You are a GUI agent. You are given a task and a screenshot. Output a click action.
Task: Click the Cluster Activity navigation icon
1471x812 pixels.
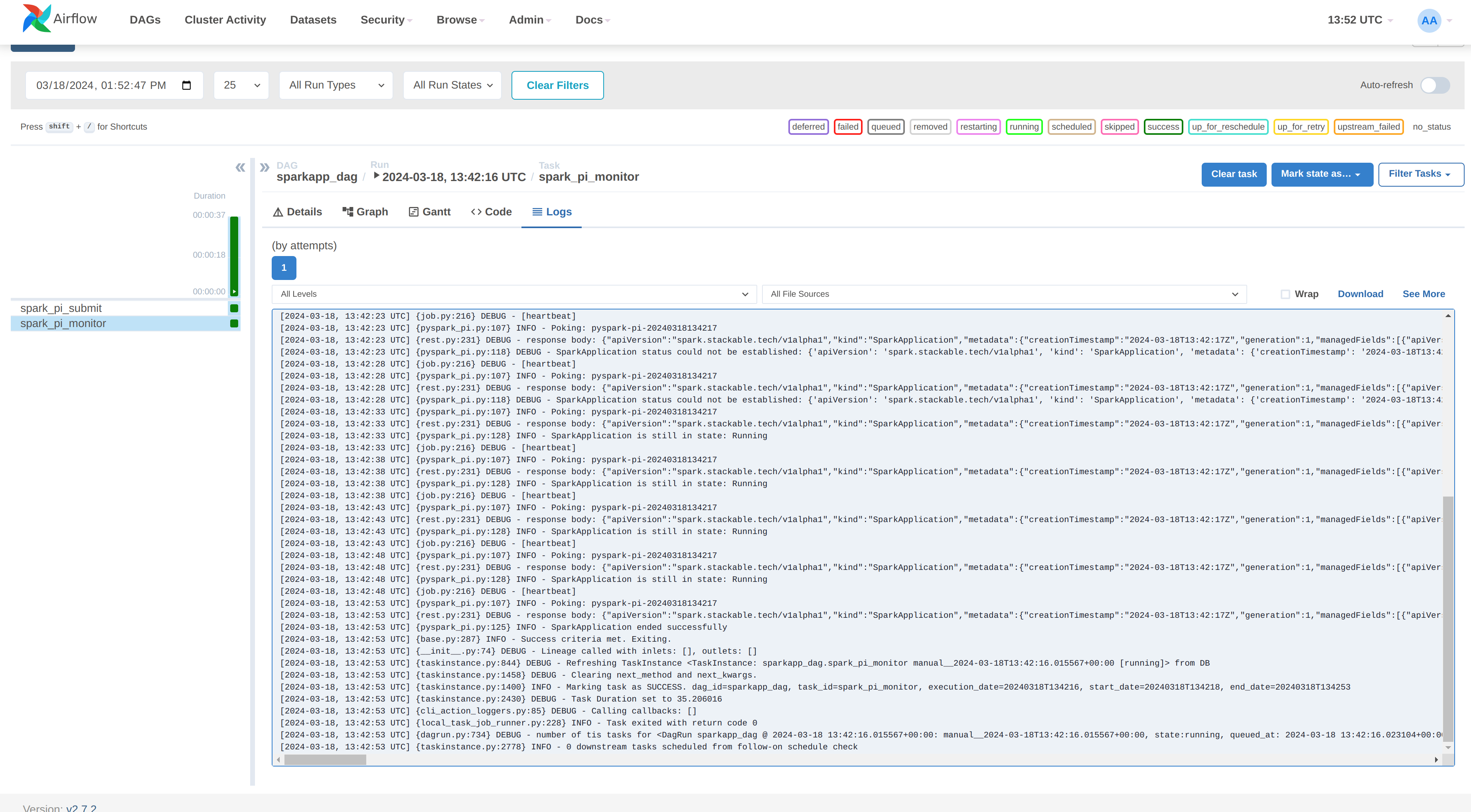(x=224, y=19)
